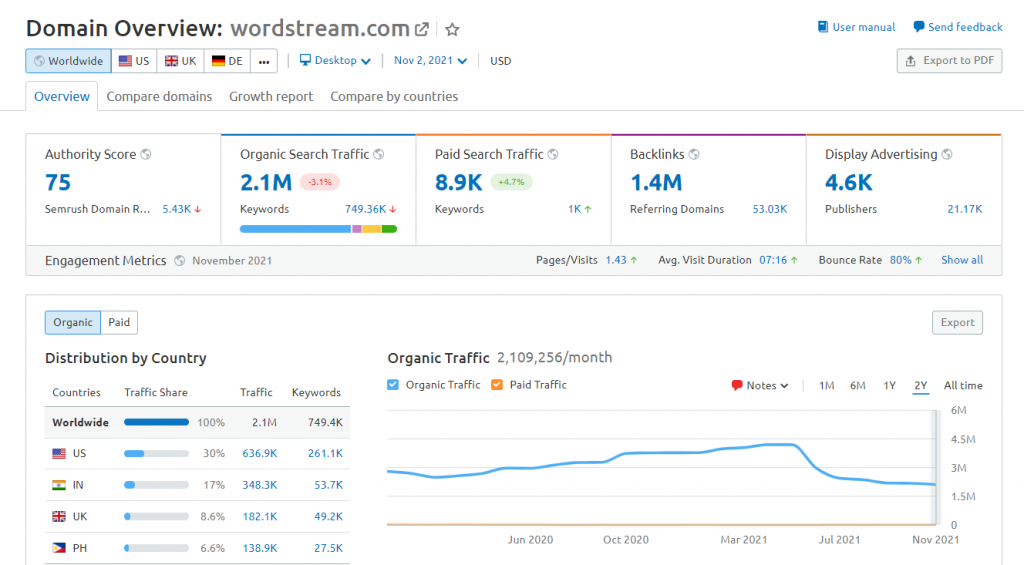The image size is (1024, 565).
Task: Click the Engagement Metrics info icon
Action: 180,261
